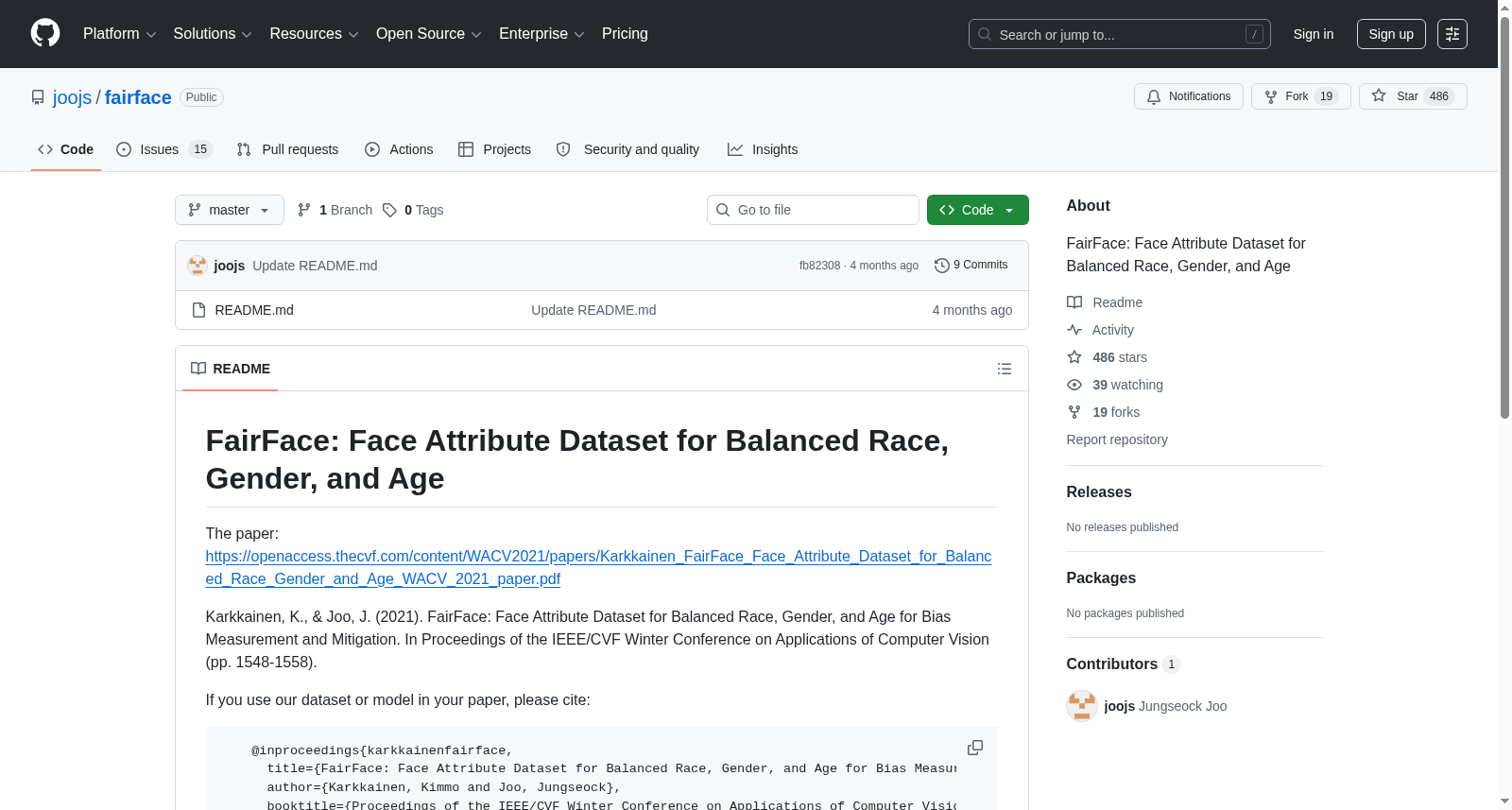Expand the Enterprise menu
Image resolution: width=1512 pixels, height=810 pixels.
pyautogui.click(x=541, y=34)
